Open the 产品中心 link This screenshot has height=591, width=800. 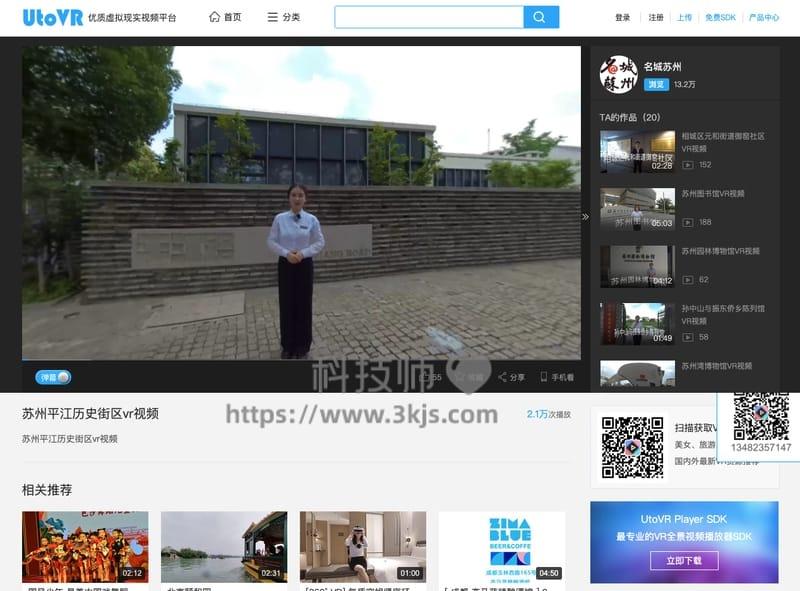[x=764, y=17]
